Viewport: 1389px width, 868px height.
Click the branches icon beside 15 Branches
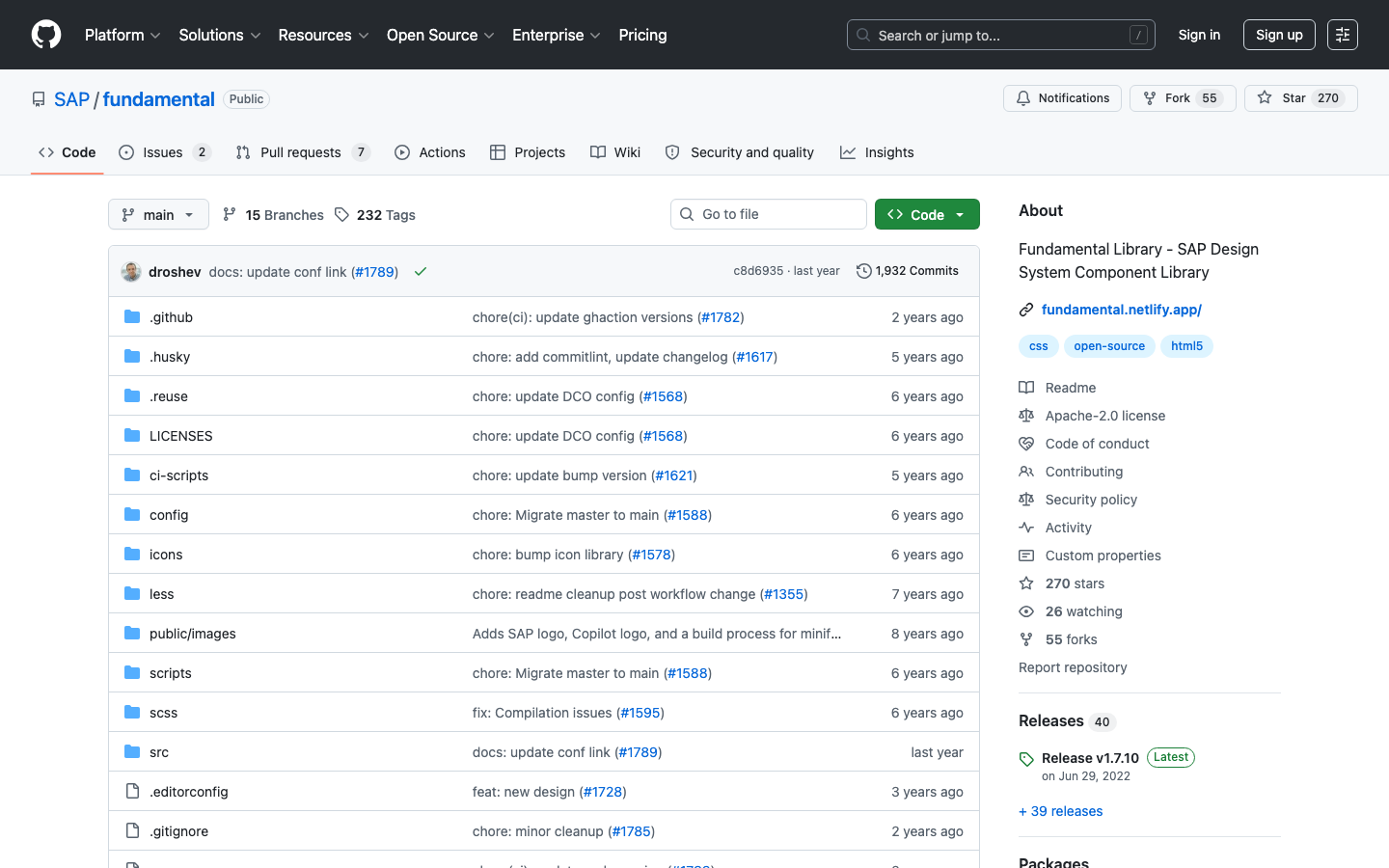click(230, 214)
